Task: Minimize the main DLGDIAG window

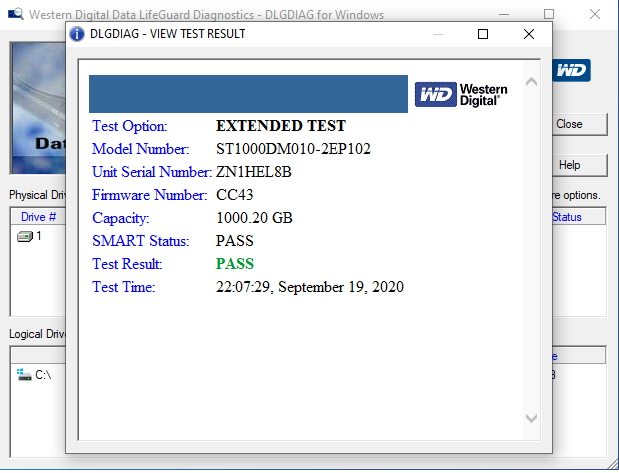Action: [504, 15]
